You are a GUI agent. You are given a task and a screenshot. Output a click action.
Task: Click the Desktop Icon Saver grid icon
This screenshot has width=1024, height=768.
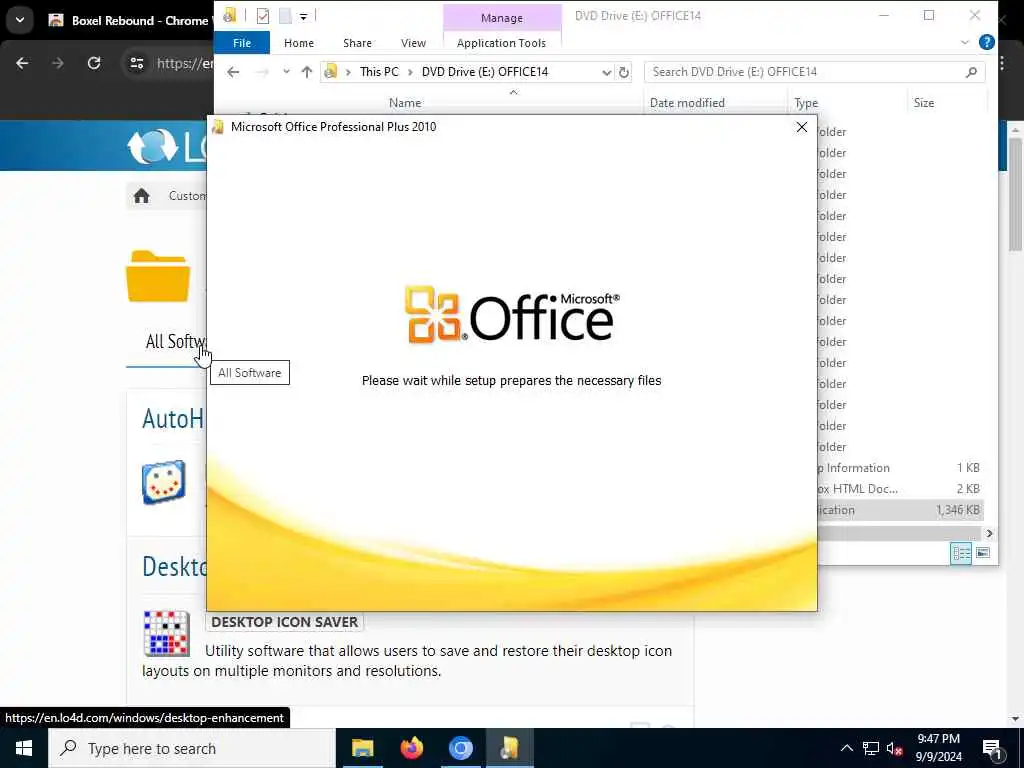point(167,633)
